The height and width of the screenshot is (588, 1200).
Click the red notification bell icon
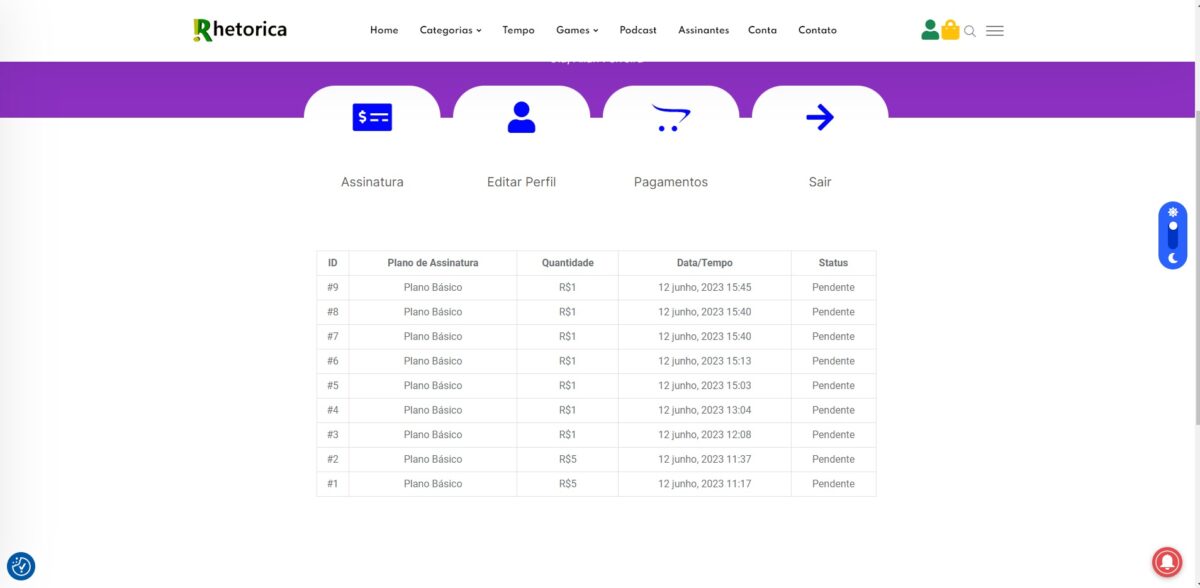tap(1165, 562)
